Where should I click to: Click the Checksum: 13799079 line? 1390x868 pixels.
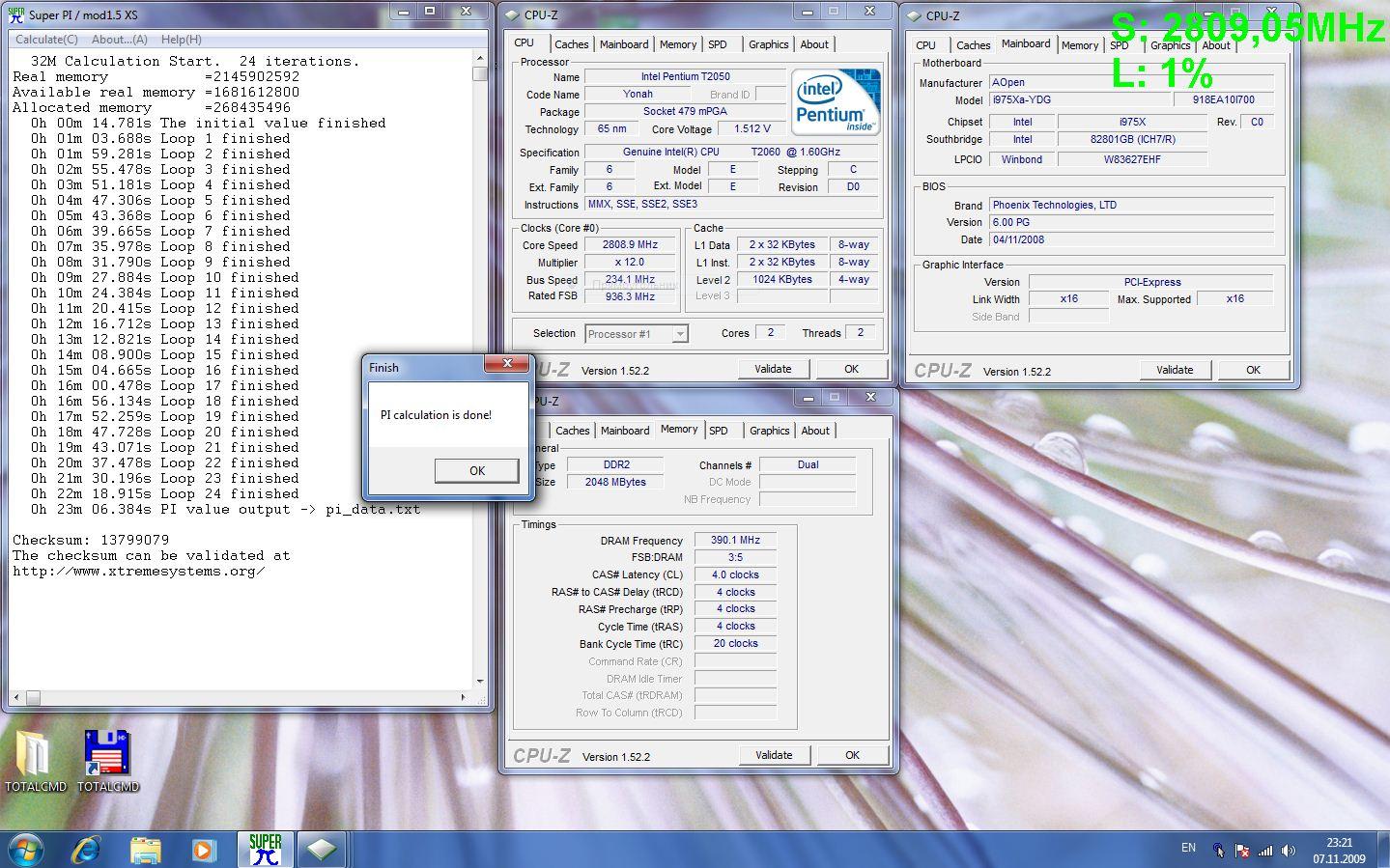click(91, 540)
